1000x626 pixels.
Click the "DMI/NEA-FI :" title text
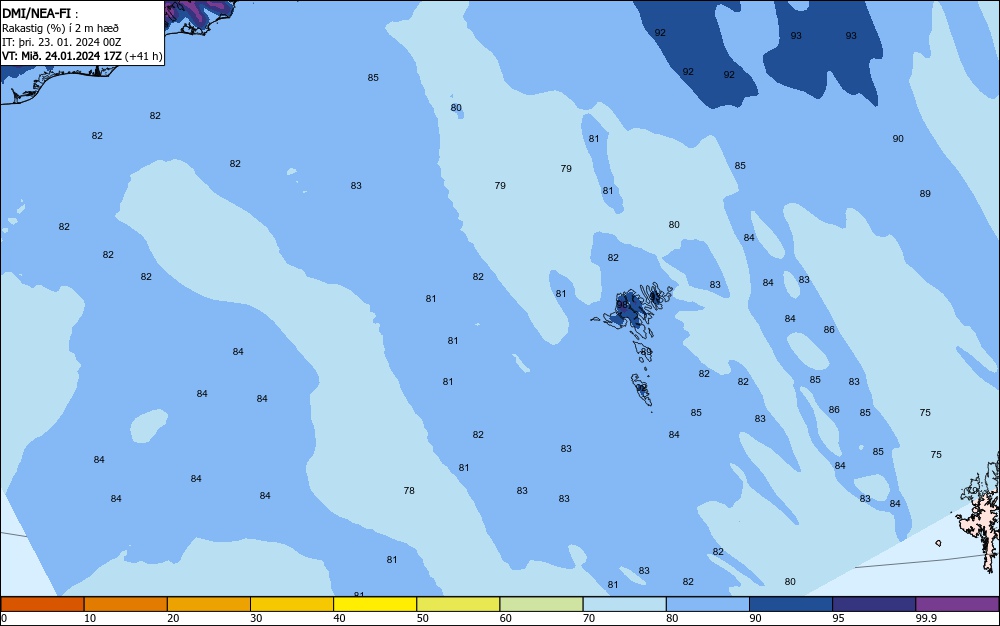coord(40,13)
